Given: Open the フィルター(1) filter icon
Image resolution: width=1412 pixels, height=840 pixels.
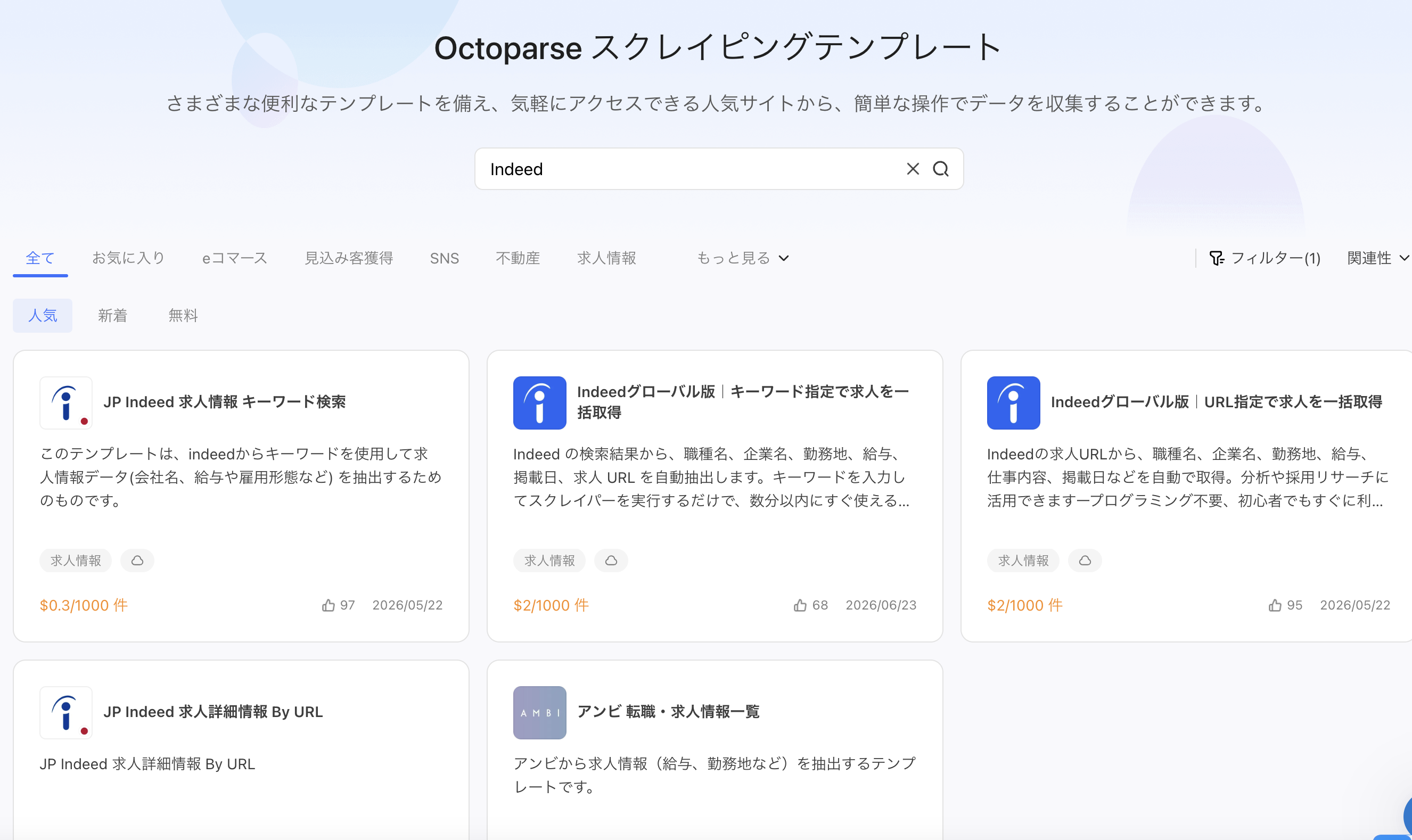Looking at the screenshot, I should (x=1217, y=258).
